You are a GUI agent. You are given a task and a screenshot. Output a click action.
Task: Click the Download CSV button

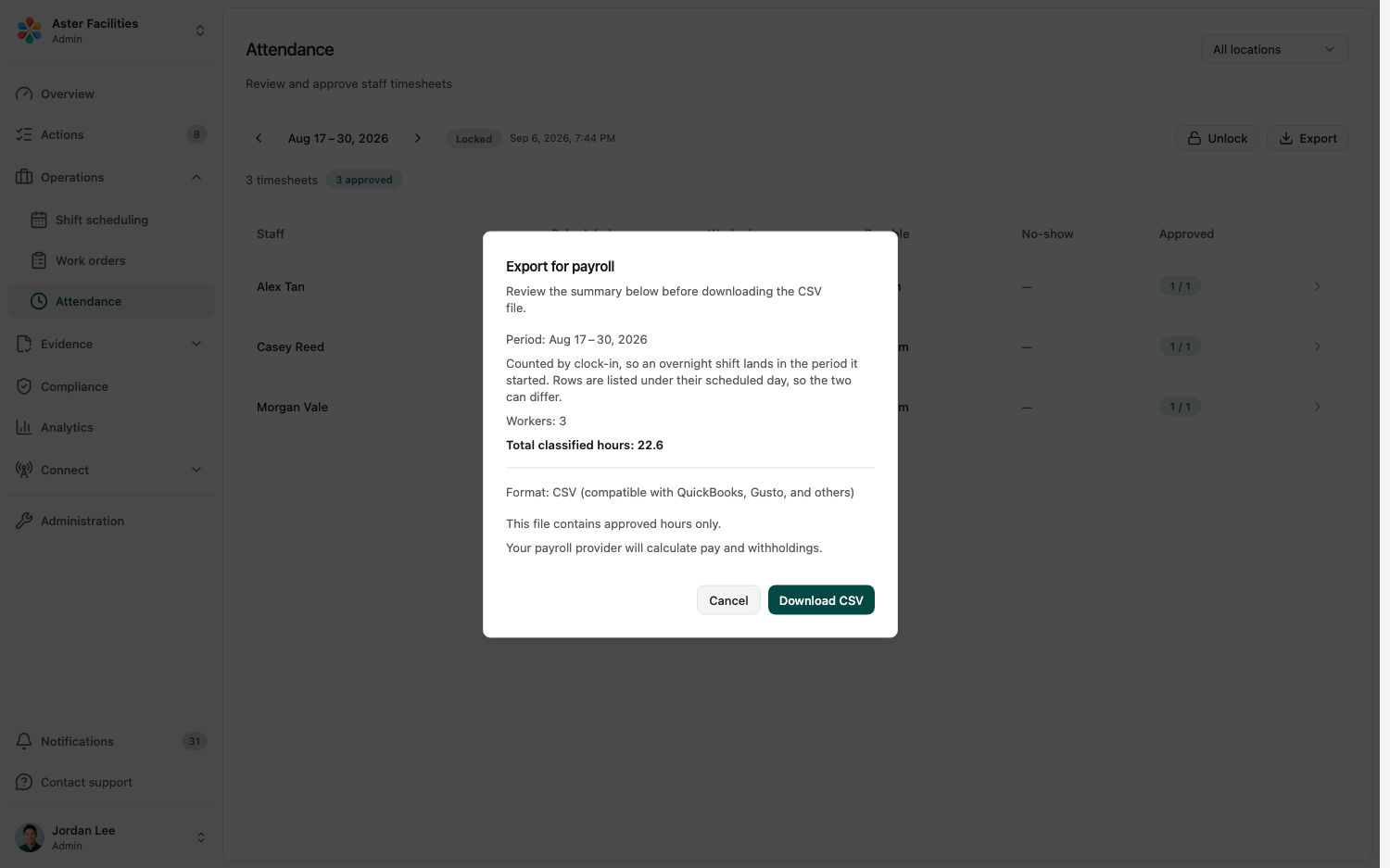tap(821, 600)
